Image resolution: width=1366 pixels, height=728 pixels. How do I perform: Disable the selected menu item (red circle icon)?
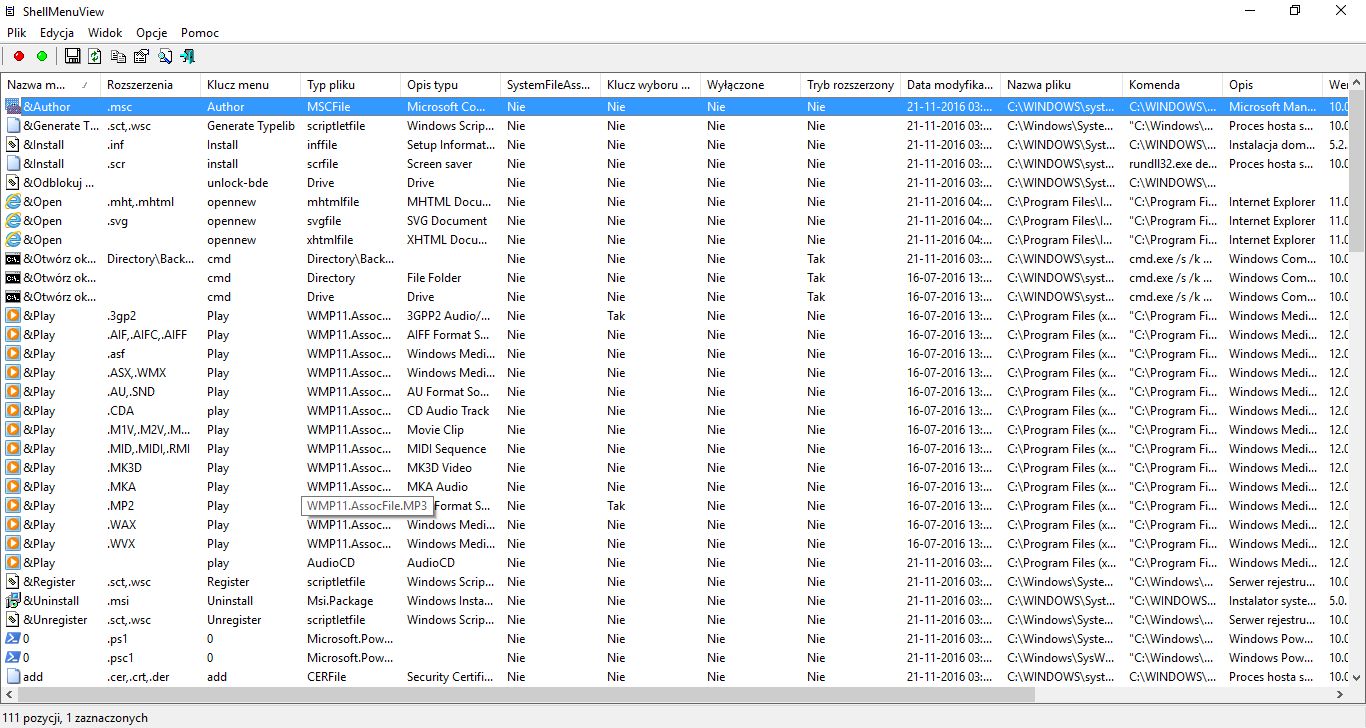pos(18,57)
